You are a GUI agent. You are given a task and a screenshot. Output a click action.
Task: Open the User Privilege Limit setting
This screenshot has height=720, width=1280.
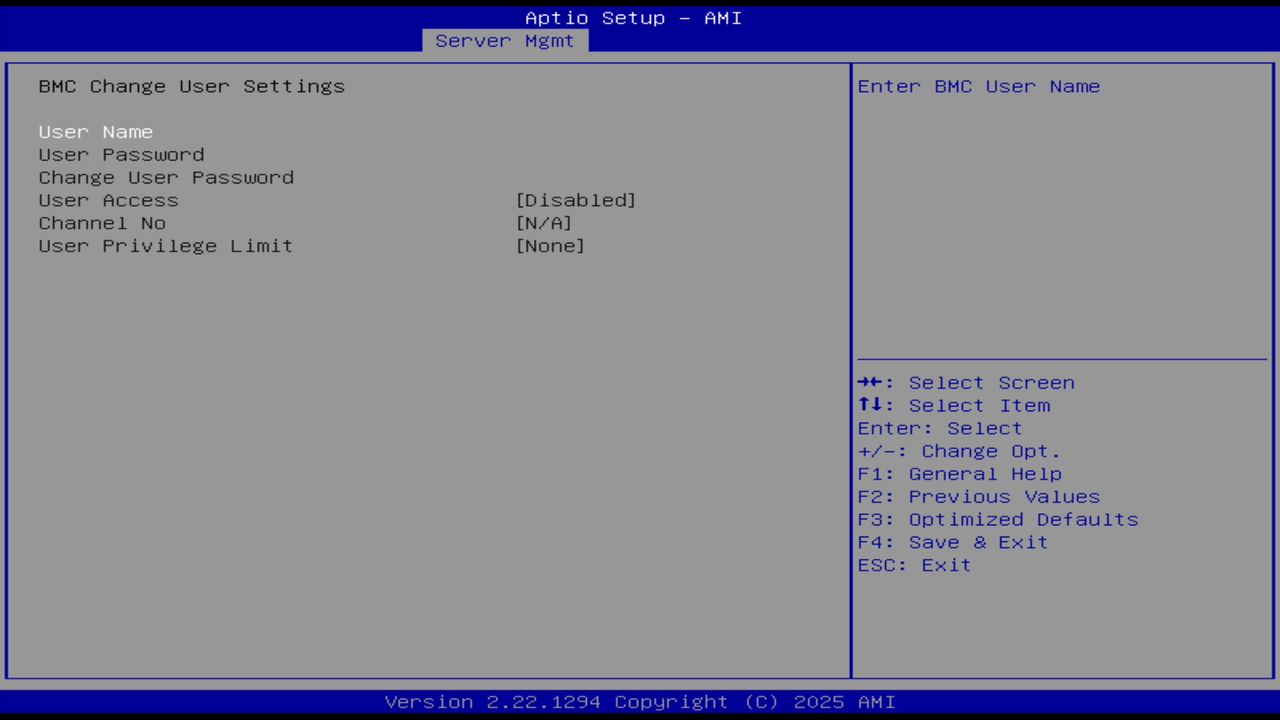(165, 246)
